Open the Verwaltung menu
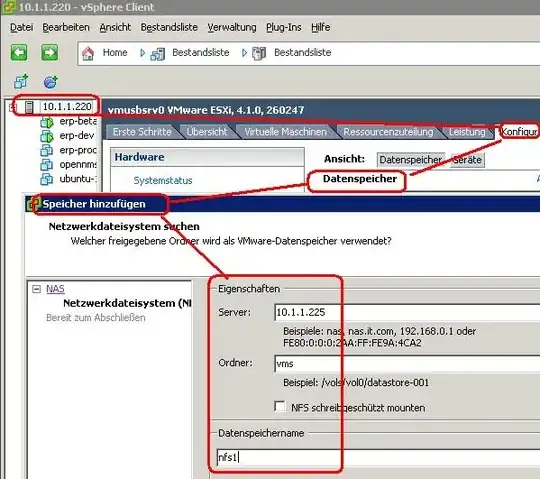This screenshot has width=540, height=479. coord(232,27)
